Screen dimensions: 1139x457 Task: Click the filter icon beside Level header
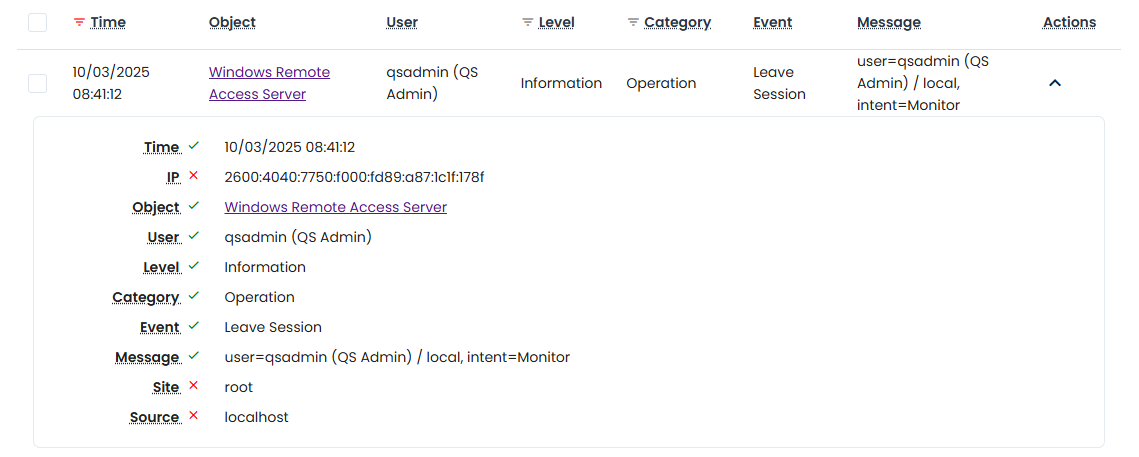pyautogui.click(x=528, y=22)
